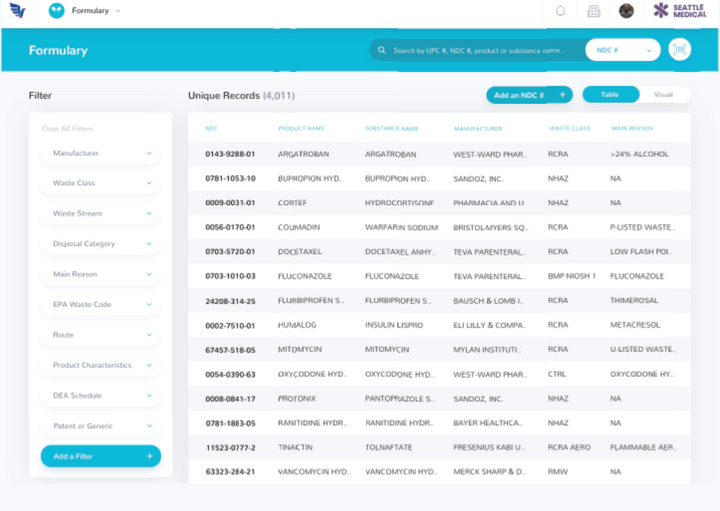Expand the DEA Schedule filter
Screen dimensions: 720x511
tap(101, 395)
